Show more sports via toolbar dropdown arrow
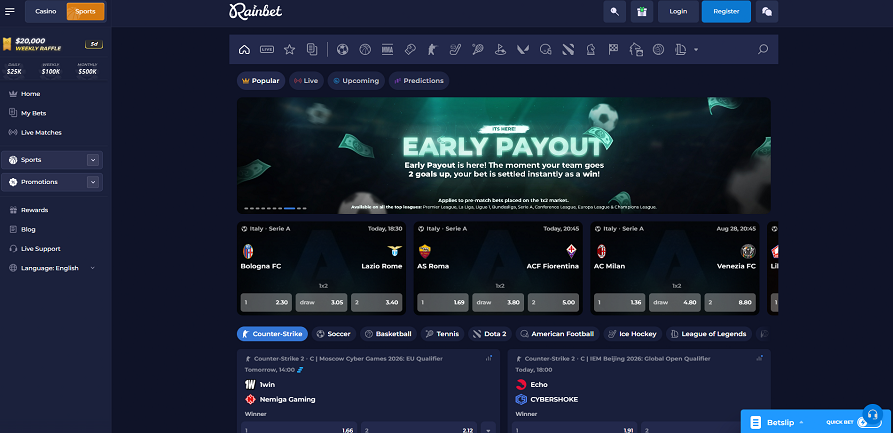 coord(696,50)
